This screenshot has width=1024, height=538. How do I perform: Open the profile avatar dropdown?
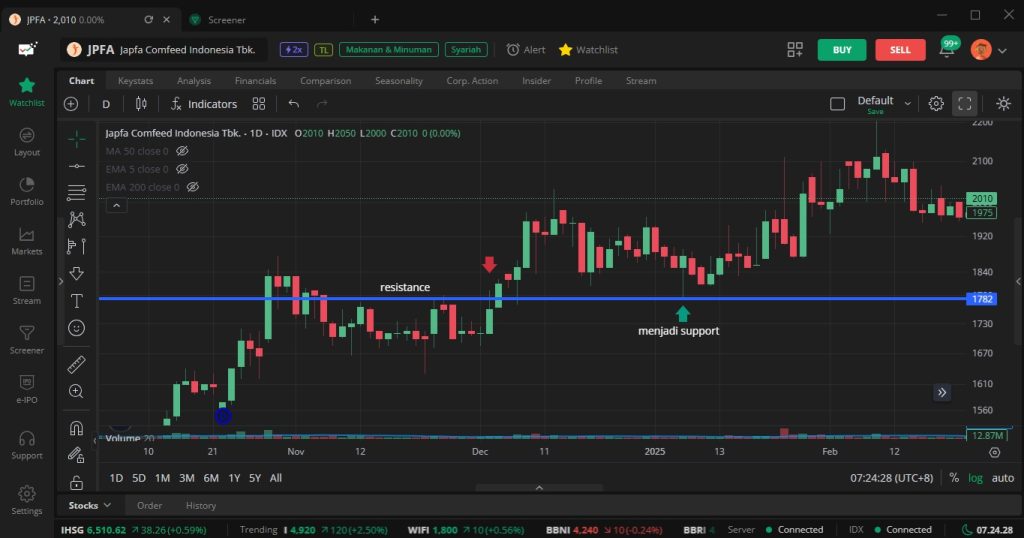[988, 50]
